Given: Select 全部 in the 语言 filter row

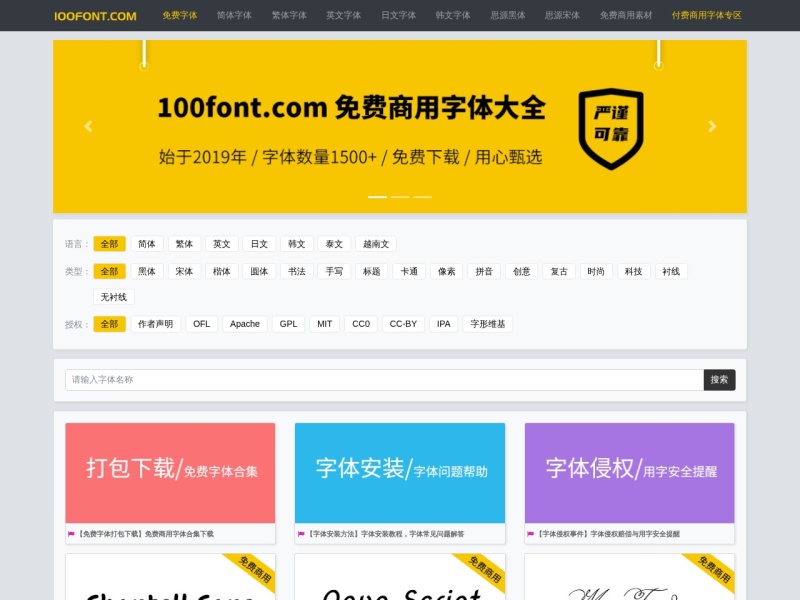Looking at the screenshot, I should coord(109,244).
